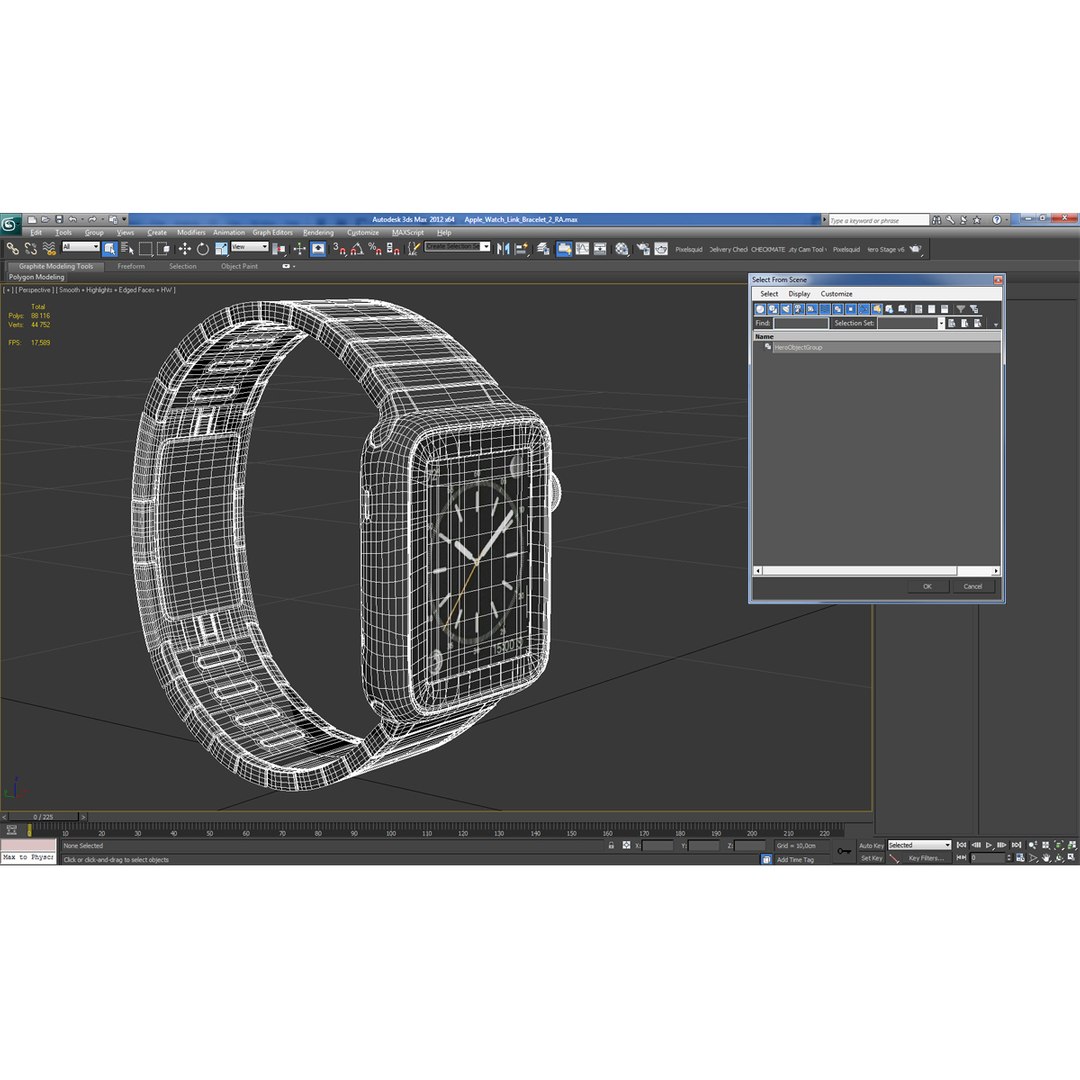Toggle Spinner Snap
The image size is (1080, 1080).
[x=393, y=249]
